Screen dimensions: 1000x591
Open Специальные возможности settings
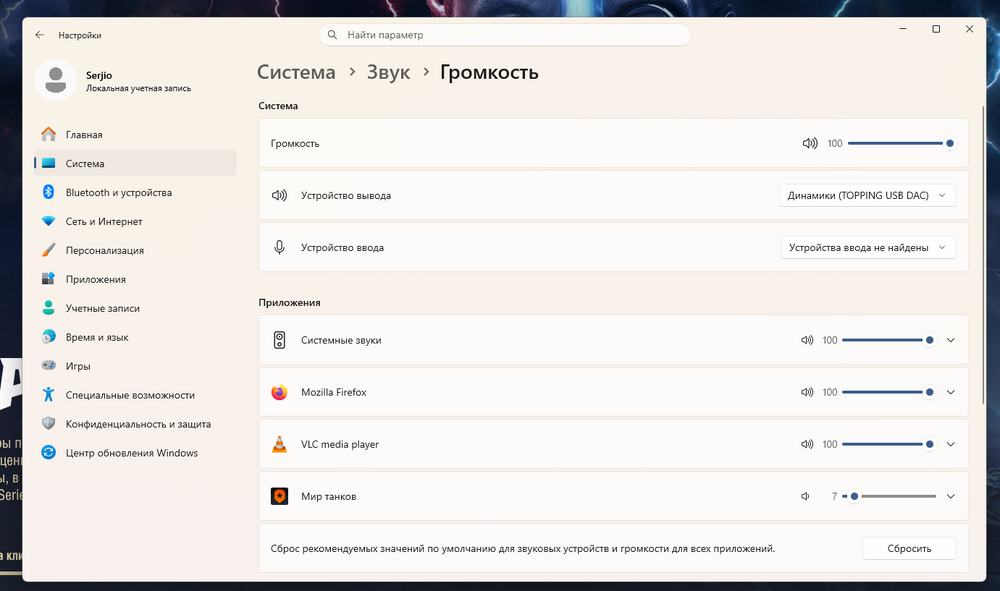pyautogui.click(x=135, y=395)
